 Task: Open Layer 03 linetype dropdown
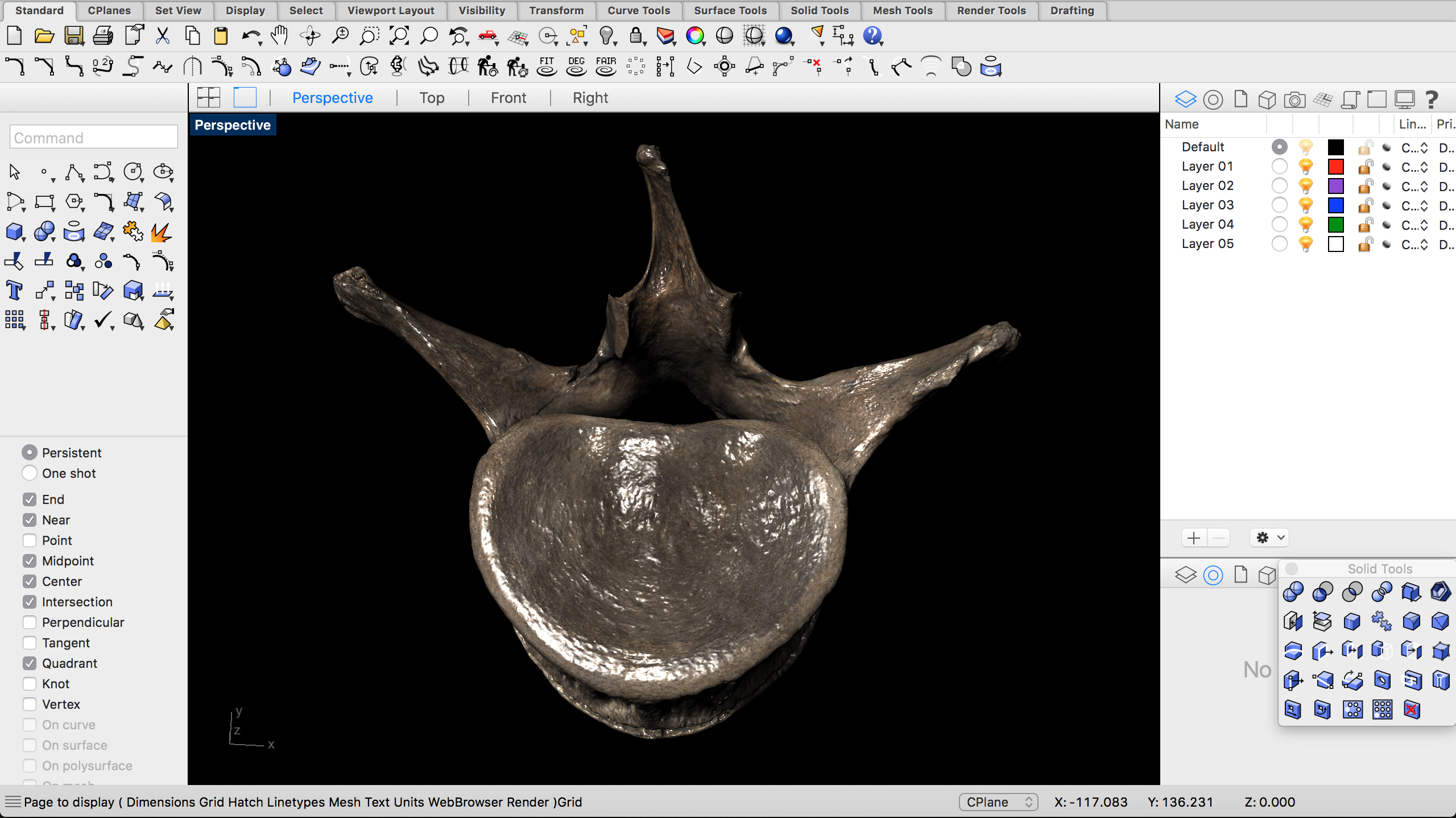pos(1414,205)
